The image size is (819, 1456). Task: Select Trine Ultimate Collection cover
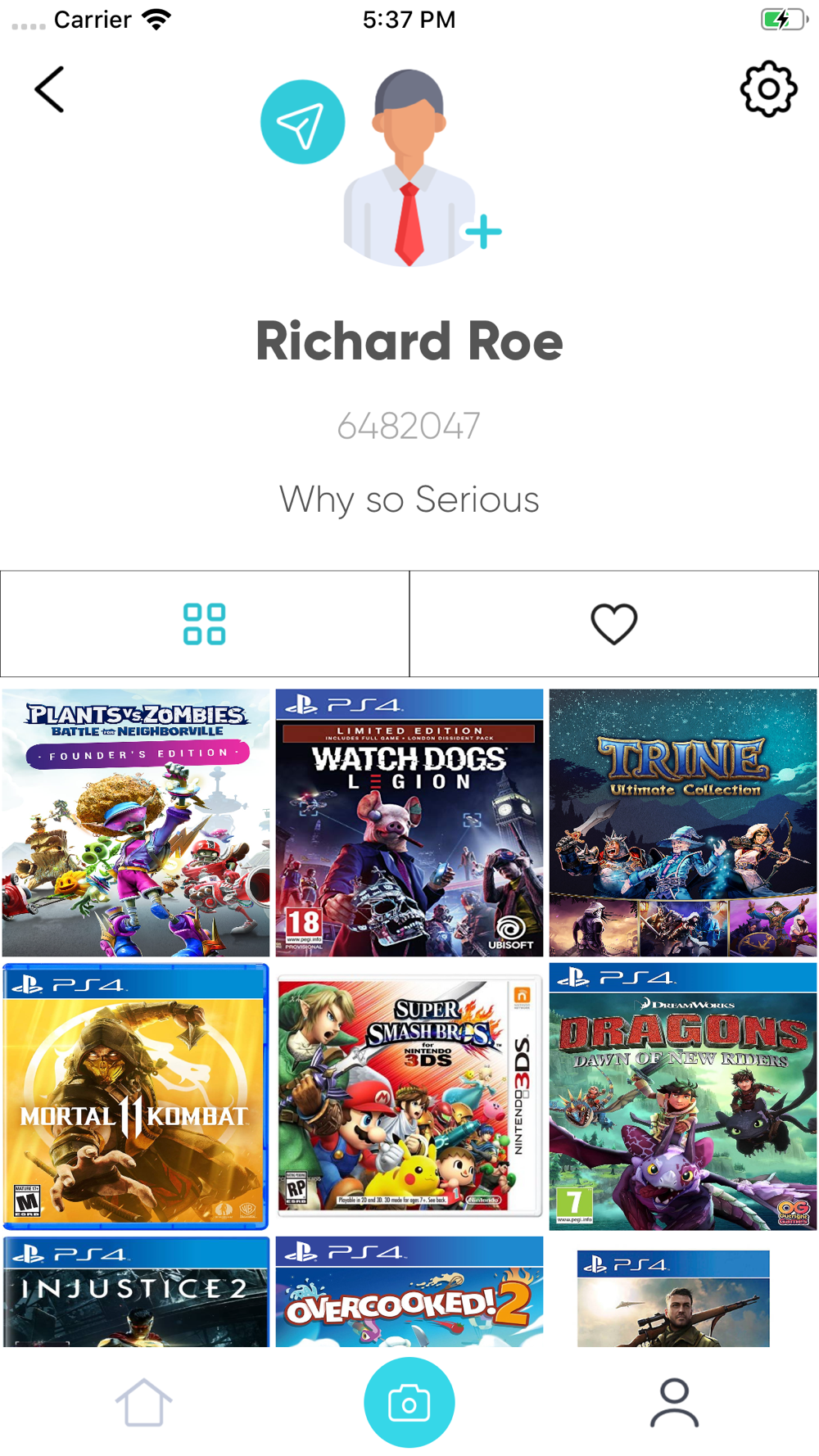click(683, 823)
